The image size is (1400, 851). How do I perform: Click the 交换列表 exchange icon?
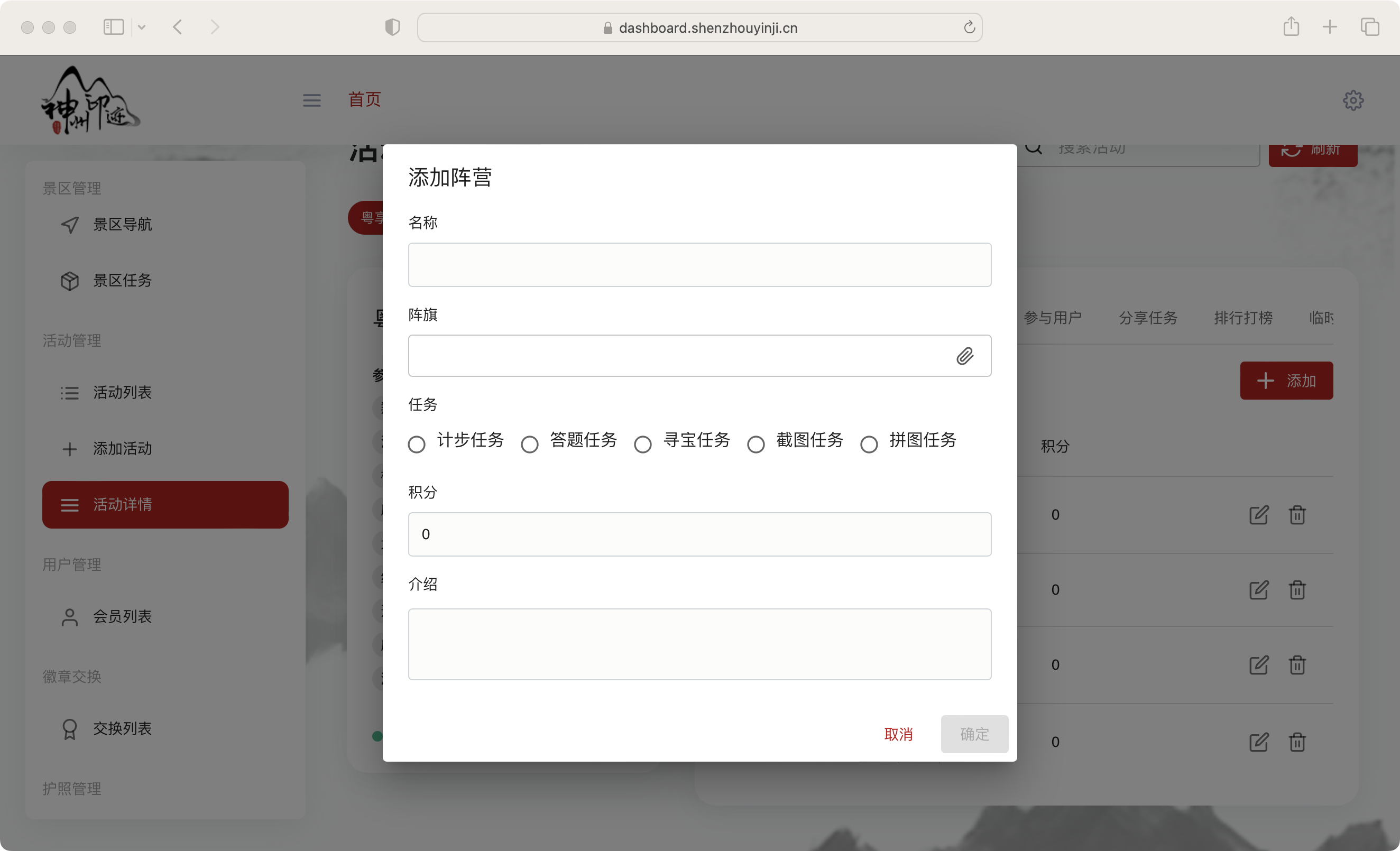click(69, 729)
